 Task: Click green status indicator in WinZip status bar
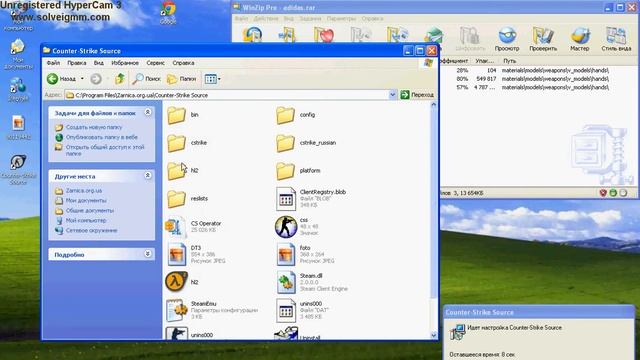(613, 193)
